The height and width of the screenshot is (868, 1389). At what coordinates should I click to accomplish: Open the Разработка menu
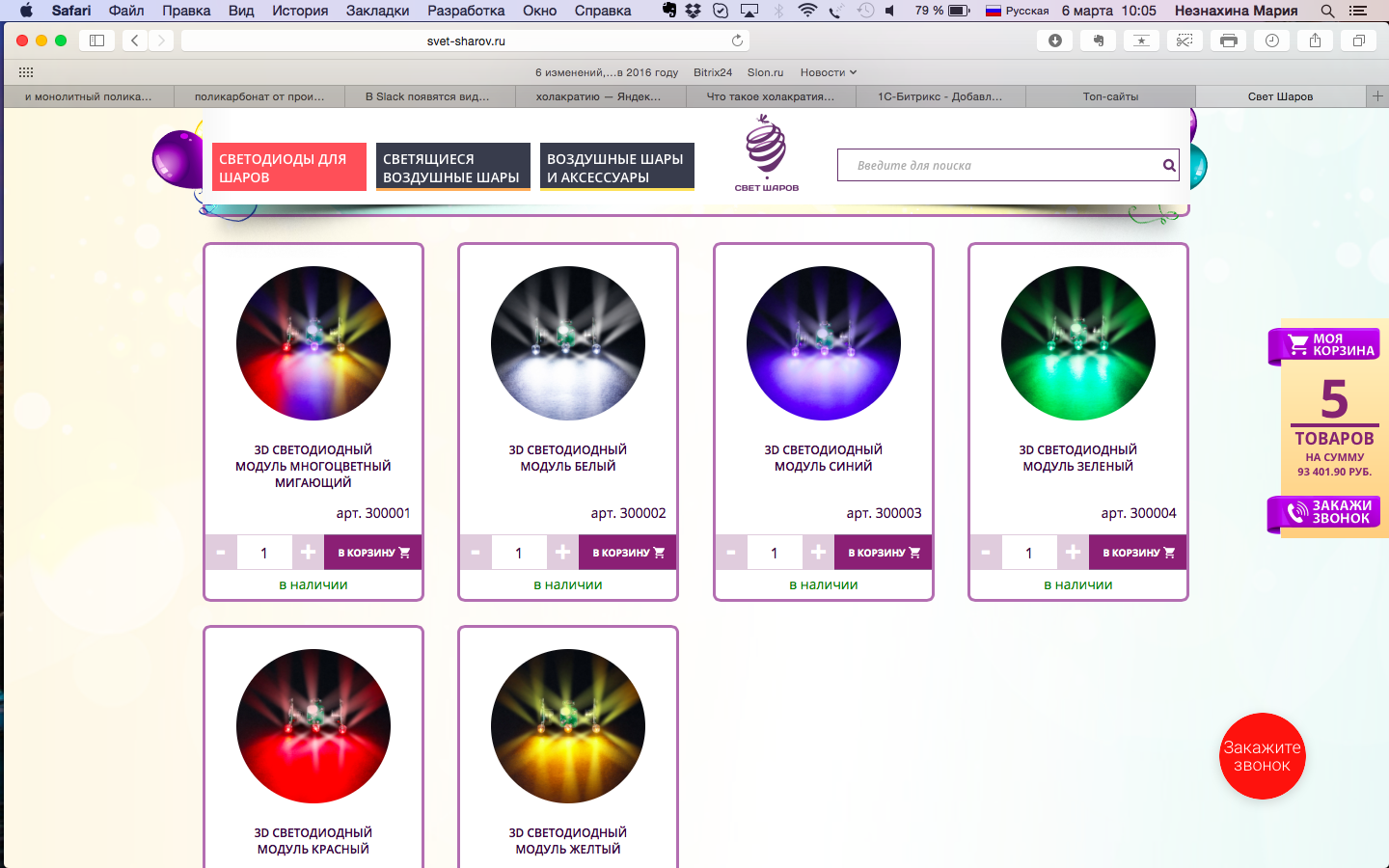466,11
